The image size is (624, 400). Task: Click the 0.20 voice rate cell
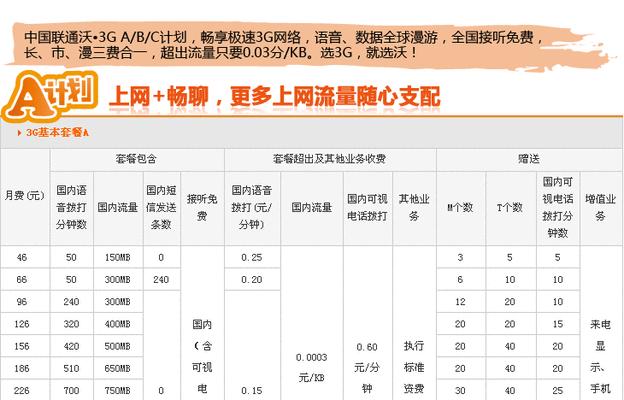(x=252, y=280)
